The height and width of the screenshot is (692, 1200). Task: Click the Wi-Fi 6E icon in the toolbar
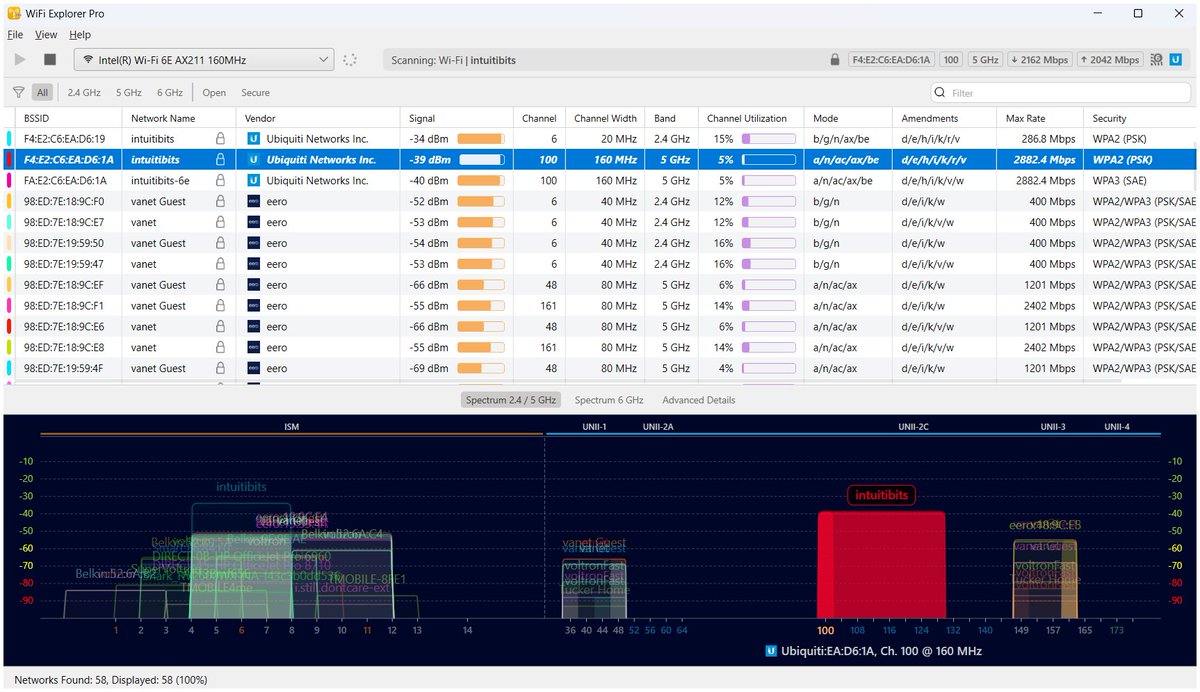point(1158,59)
